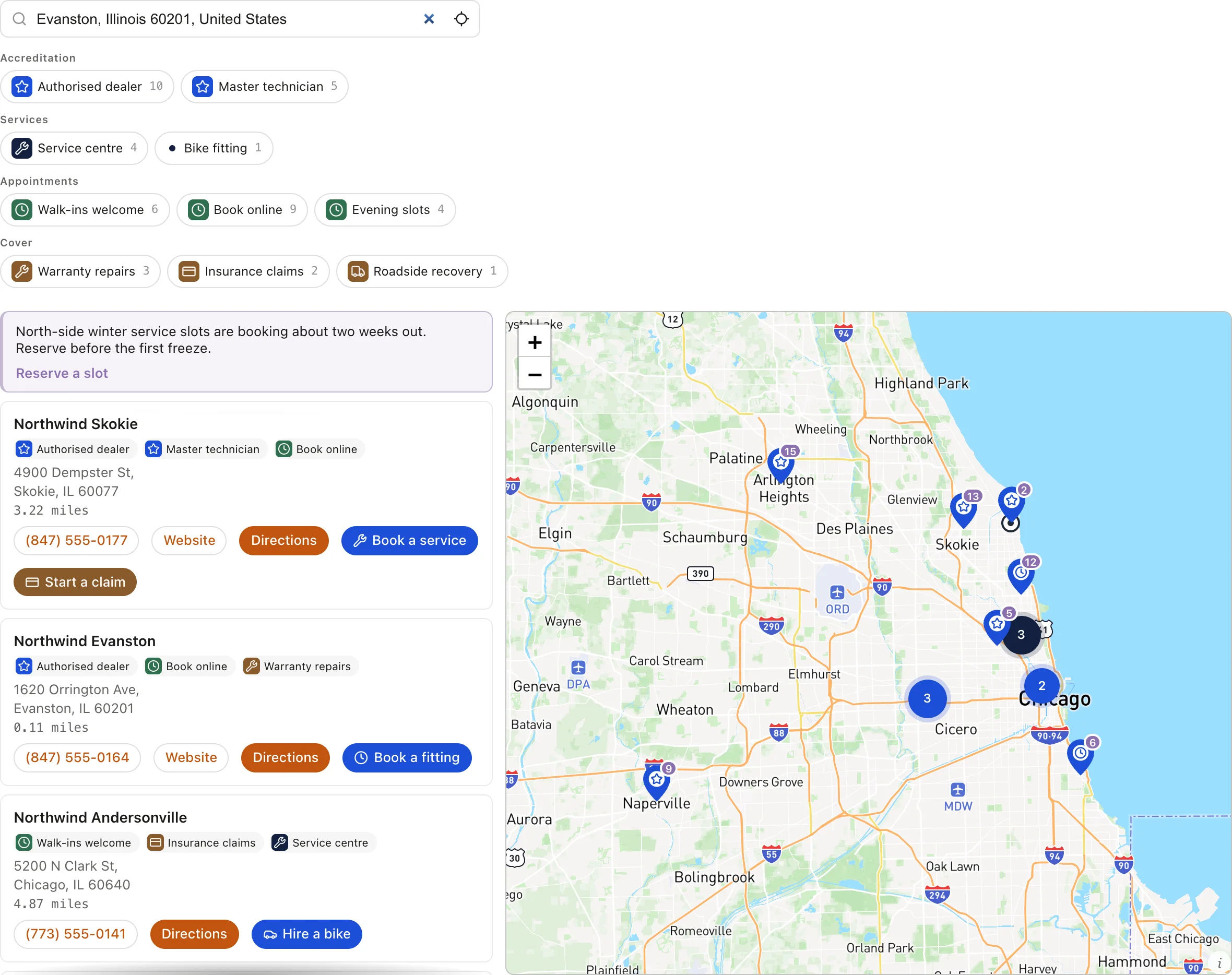Use the current-location crosshair icon
The image size is (1232, 975).
[461, 19]
